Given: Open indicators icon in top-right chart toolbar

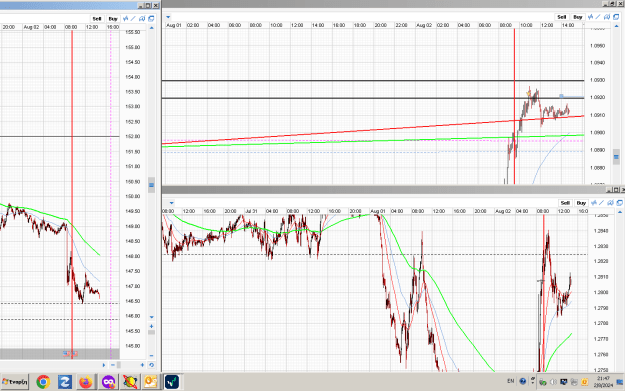Looking at the screenshot, I should pyautogui.click(x=590, y=17).
